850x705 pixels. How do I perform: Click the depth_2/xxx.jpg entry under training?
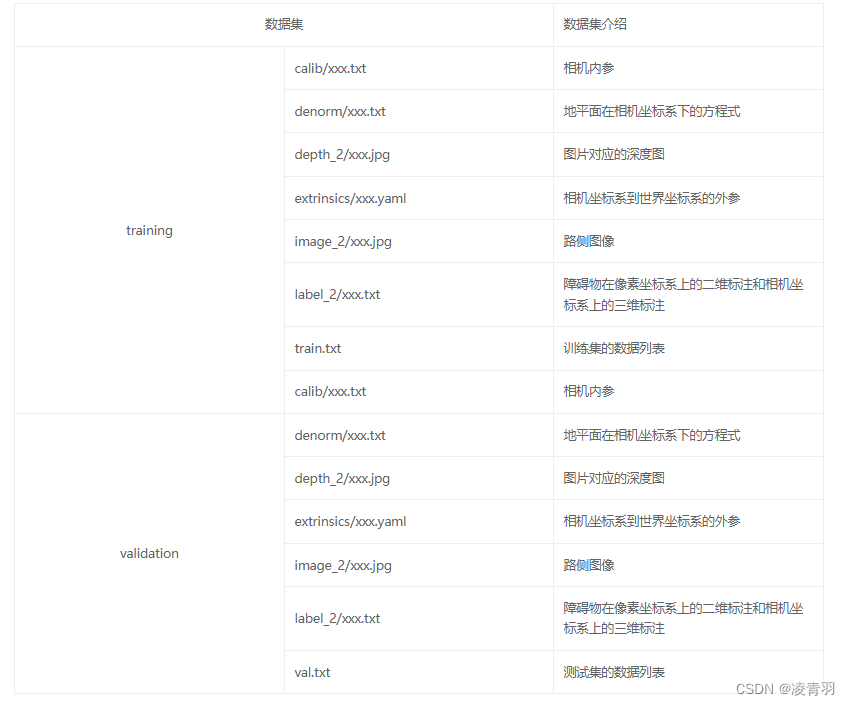pyautogui.click(x=339, y=154)
